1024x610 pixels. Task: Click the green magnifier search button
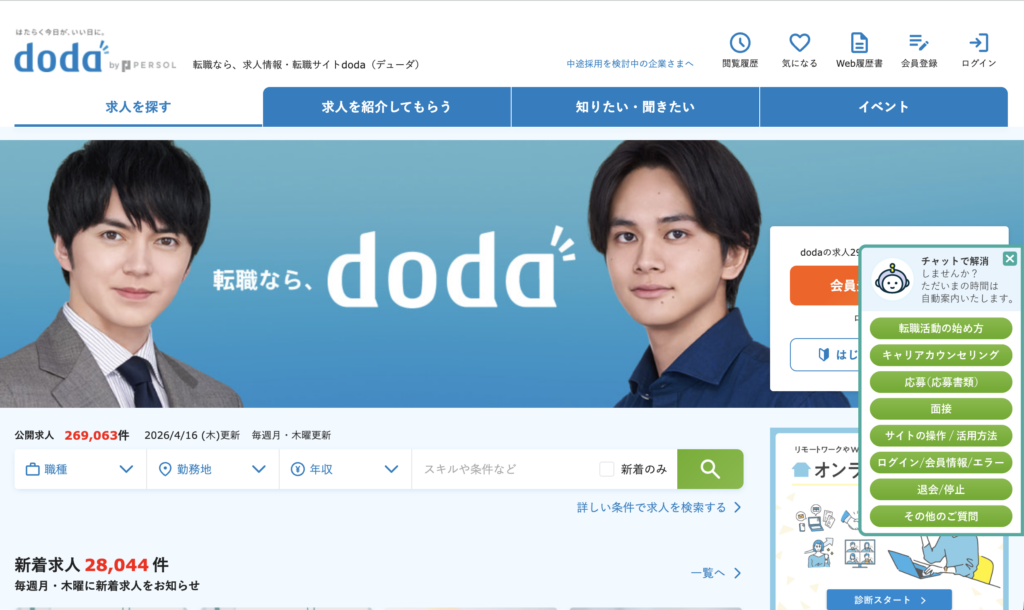coord(710,469)
